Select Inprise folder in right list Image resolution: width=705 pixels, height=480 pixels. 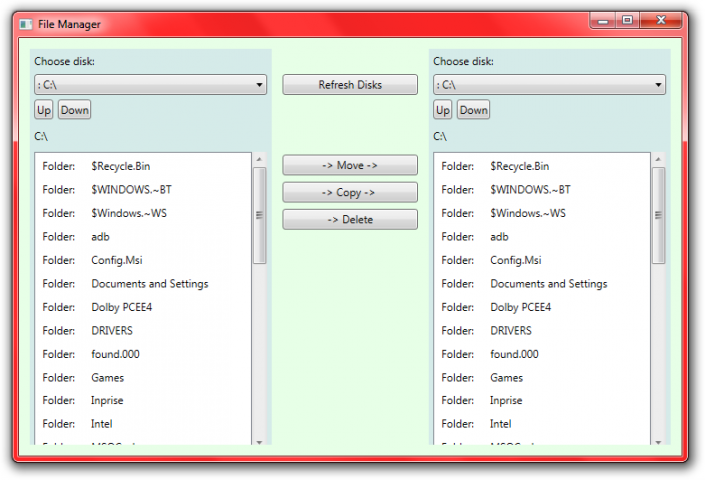[542, 400]
